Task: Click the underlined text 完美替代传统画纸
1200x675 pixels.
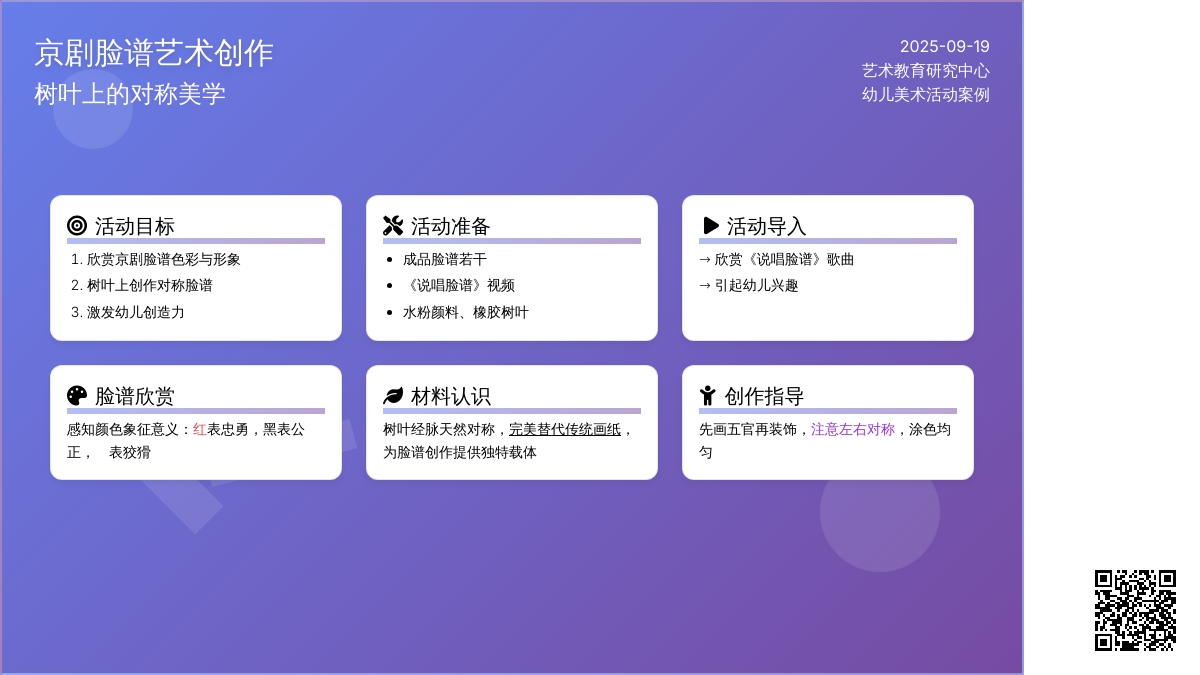Action: [x=565, y=429]
